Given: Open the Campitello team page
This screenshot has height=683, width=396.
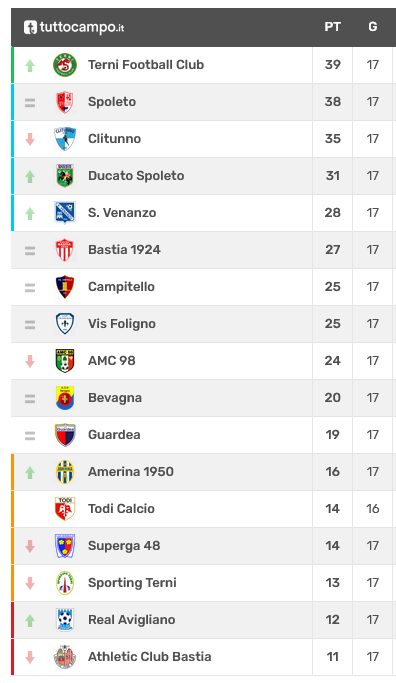Looking at the screenshot, I should click(121, 287).
